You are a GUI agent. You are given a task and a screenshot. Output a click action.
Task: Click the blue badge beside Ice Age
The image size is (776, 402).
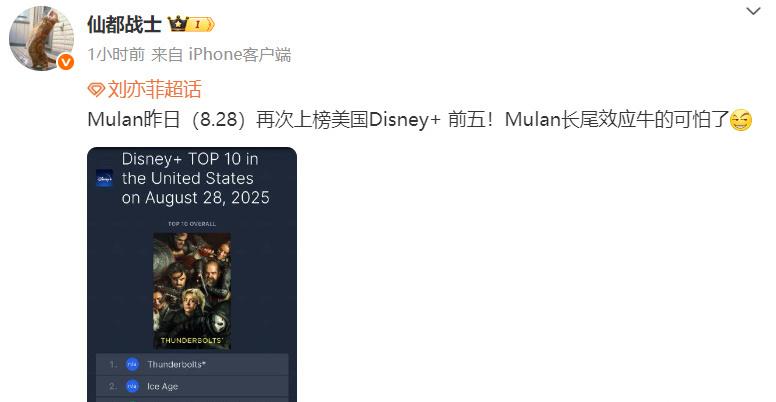coord(132,386)
